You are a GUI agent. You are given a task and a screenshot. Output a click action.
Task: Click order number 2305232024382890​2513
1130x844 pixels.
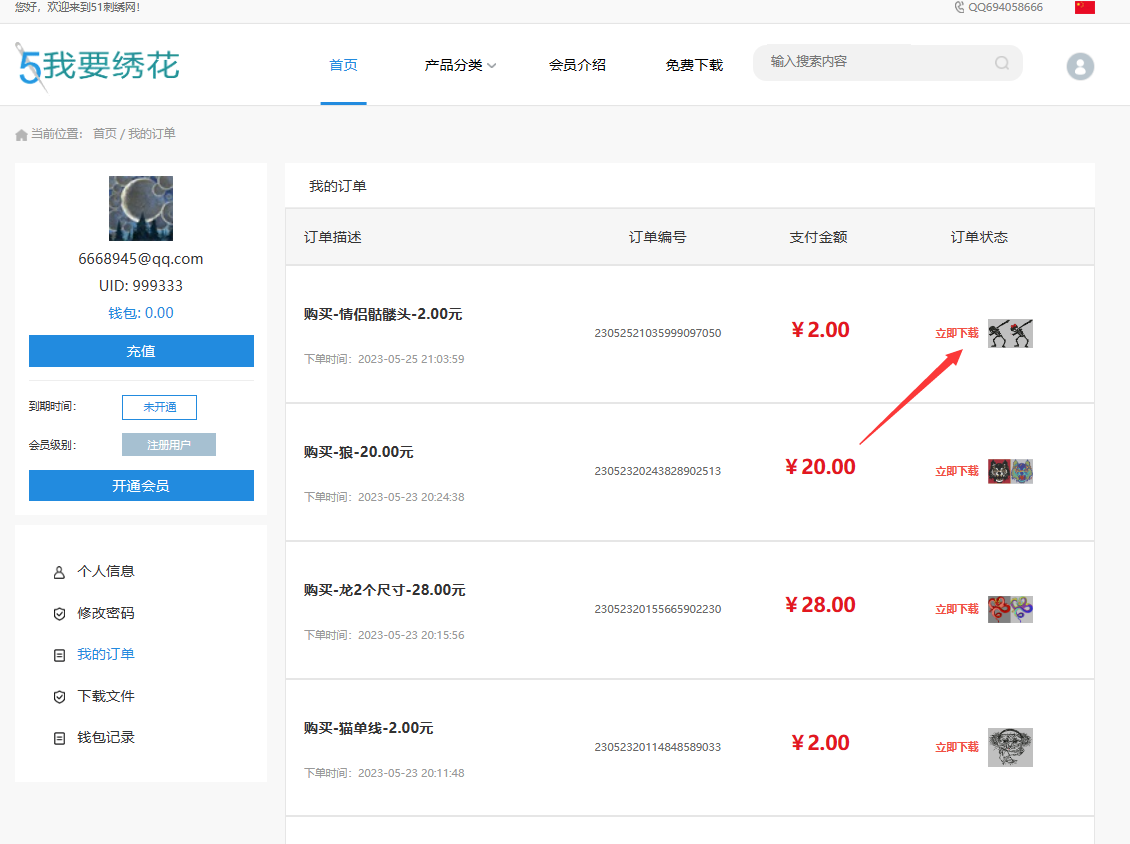coord(657,471)
